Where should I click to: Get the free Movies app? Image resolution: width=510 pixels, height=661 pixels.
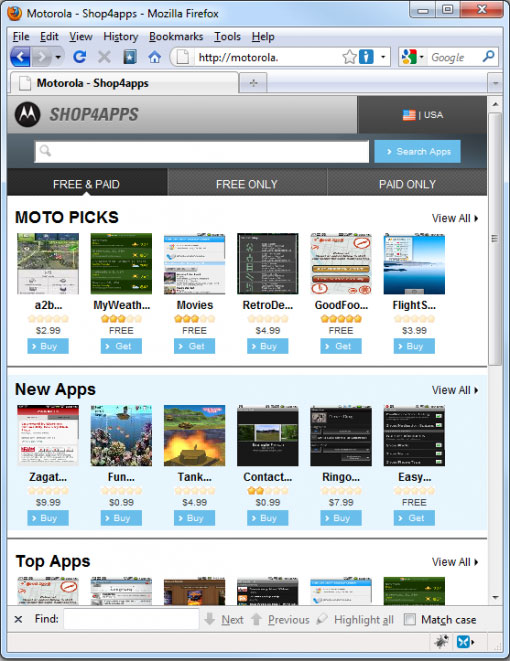[x=194, y=346]
